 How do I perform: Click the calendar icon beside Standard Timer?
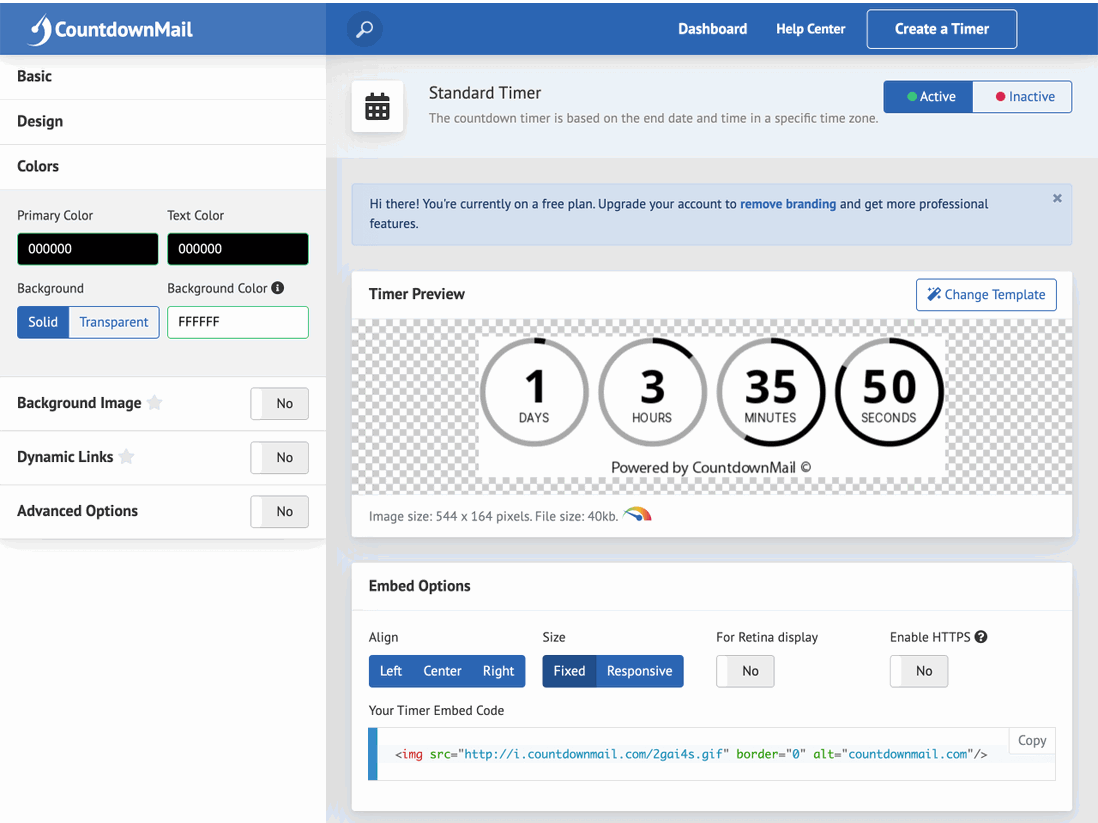point(377,106)
